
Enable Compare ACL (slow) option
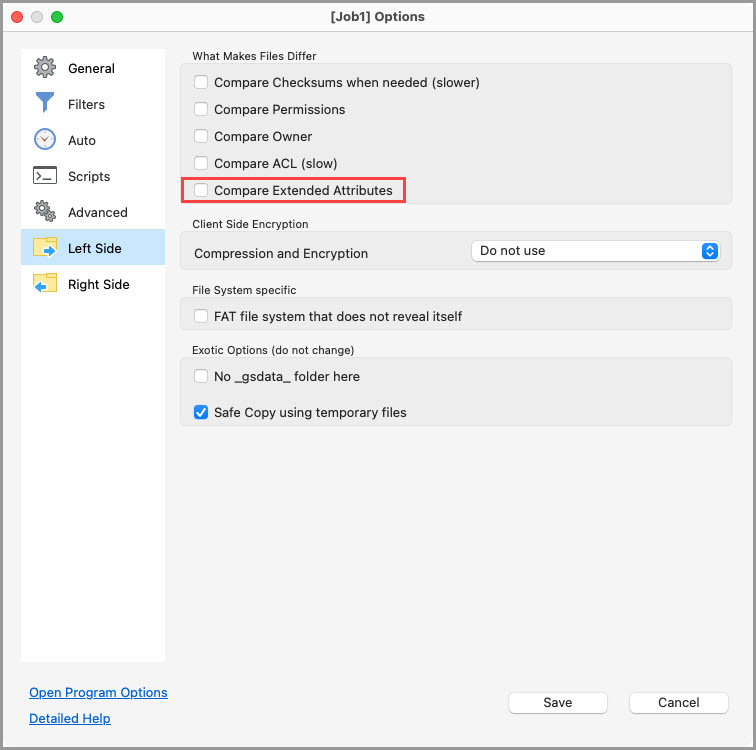[x=201, y=163]
